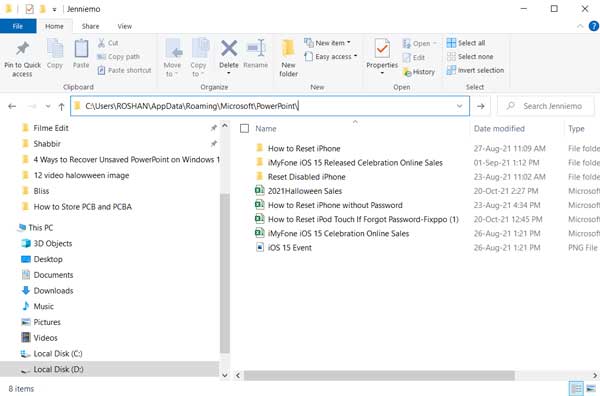
Task: Click the Go to arrow button
Action: [x=481, y=106]
